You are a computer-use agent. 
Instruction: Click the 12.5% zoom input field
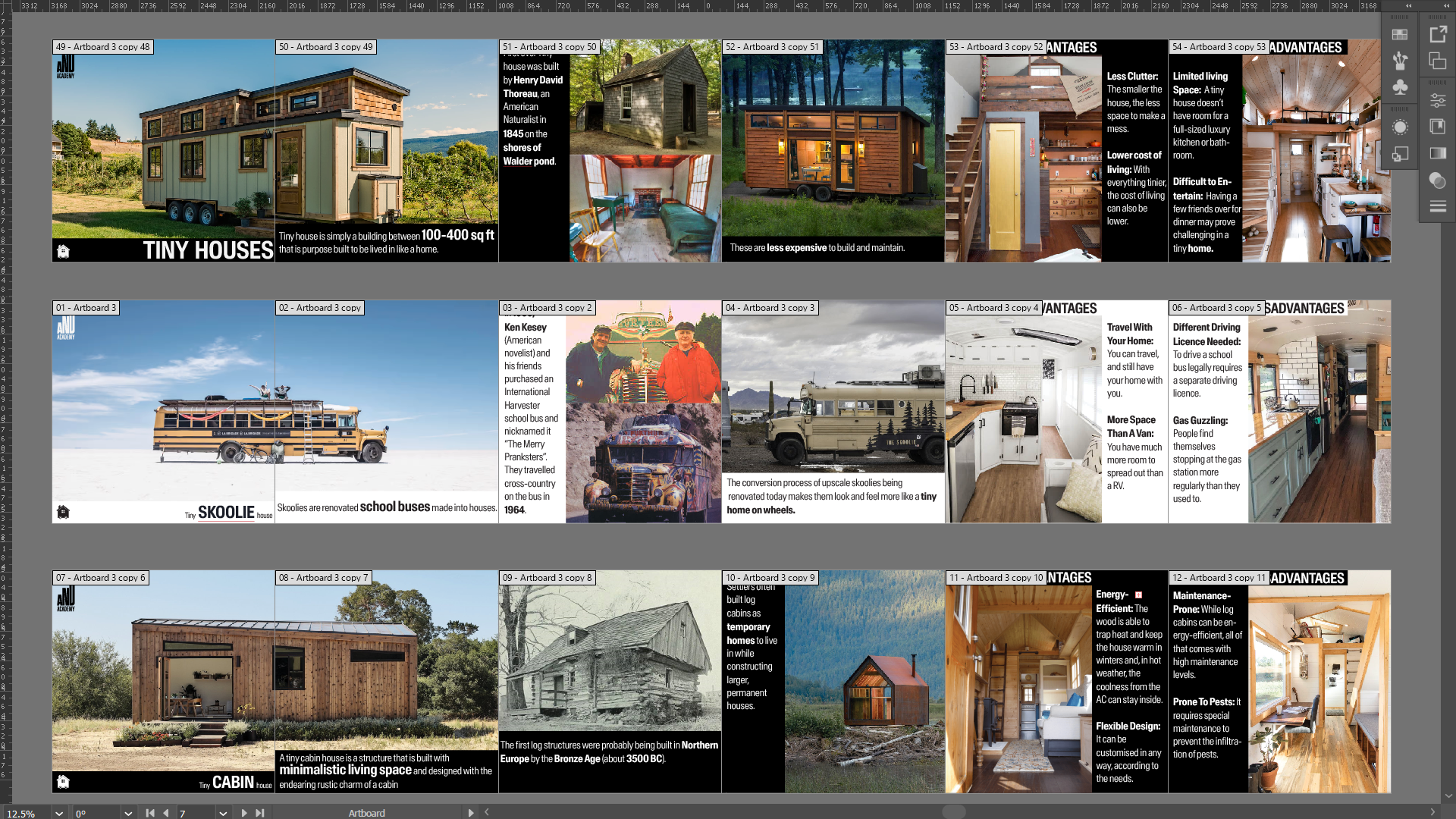coord(27,813)
